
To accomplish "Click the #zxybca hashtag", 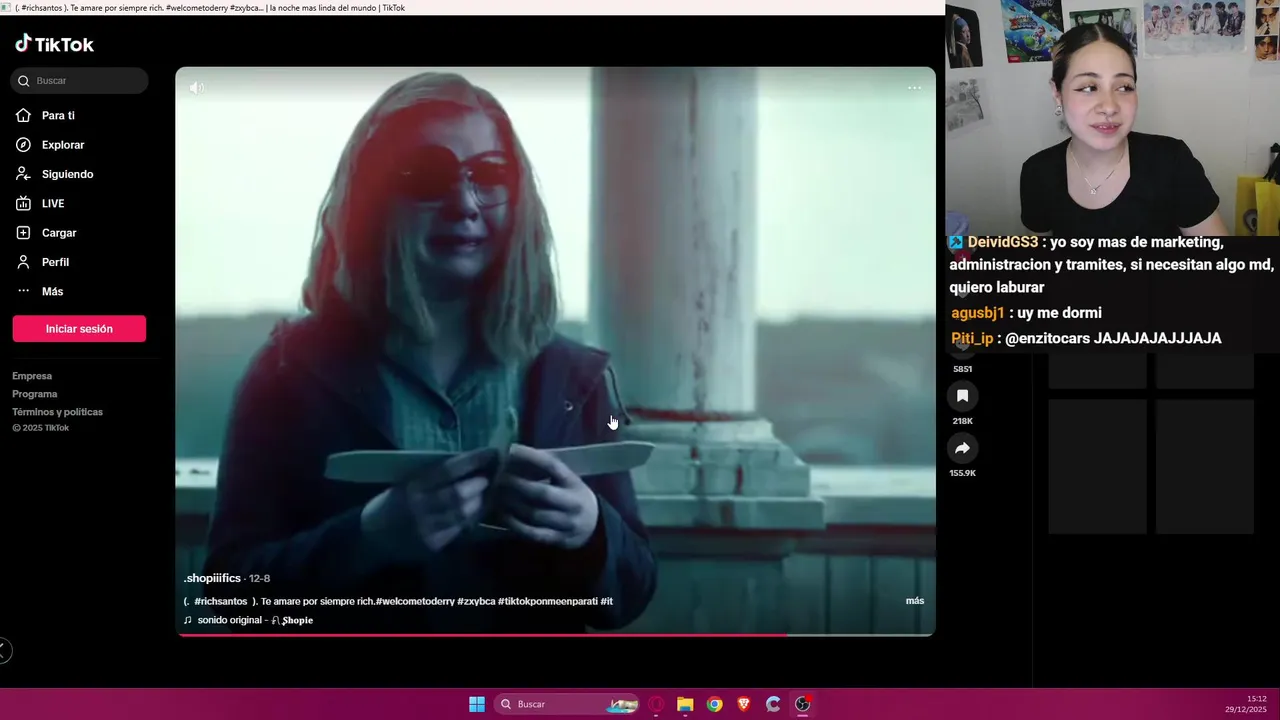I will point(476,601).
